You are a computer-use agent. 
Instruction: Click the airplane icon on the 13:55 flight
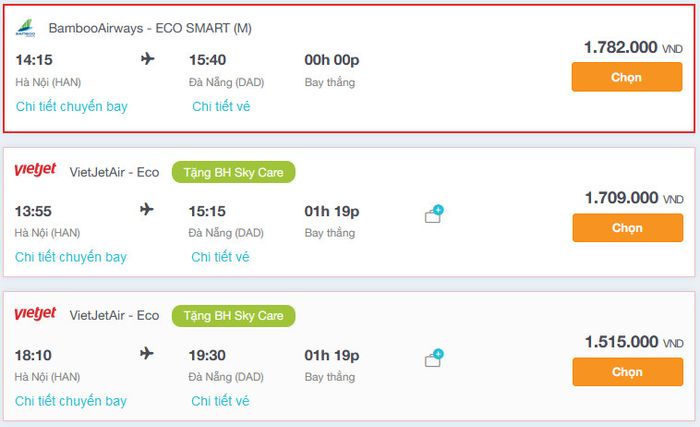click(148, 210)
